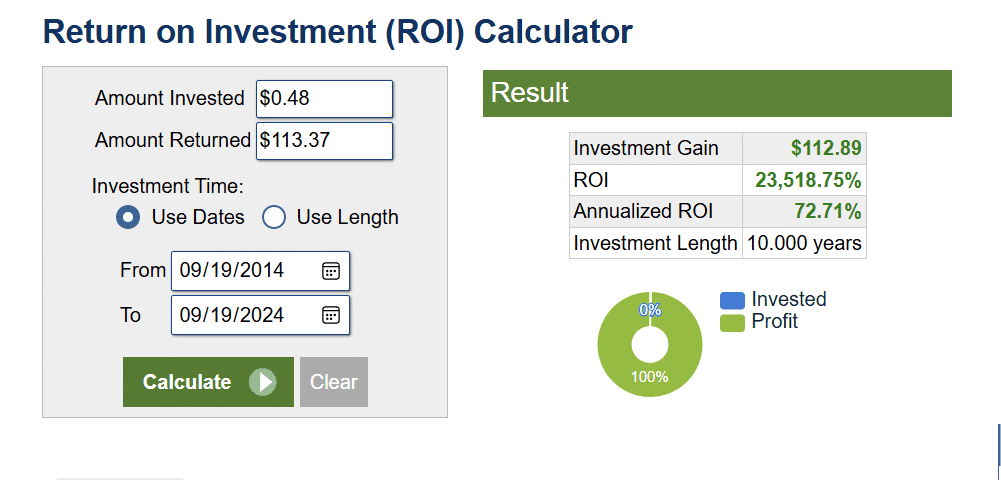
Task: Click the 0% label on the donut chart
Action: click(x=650, y=310)
